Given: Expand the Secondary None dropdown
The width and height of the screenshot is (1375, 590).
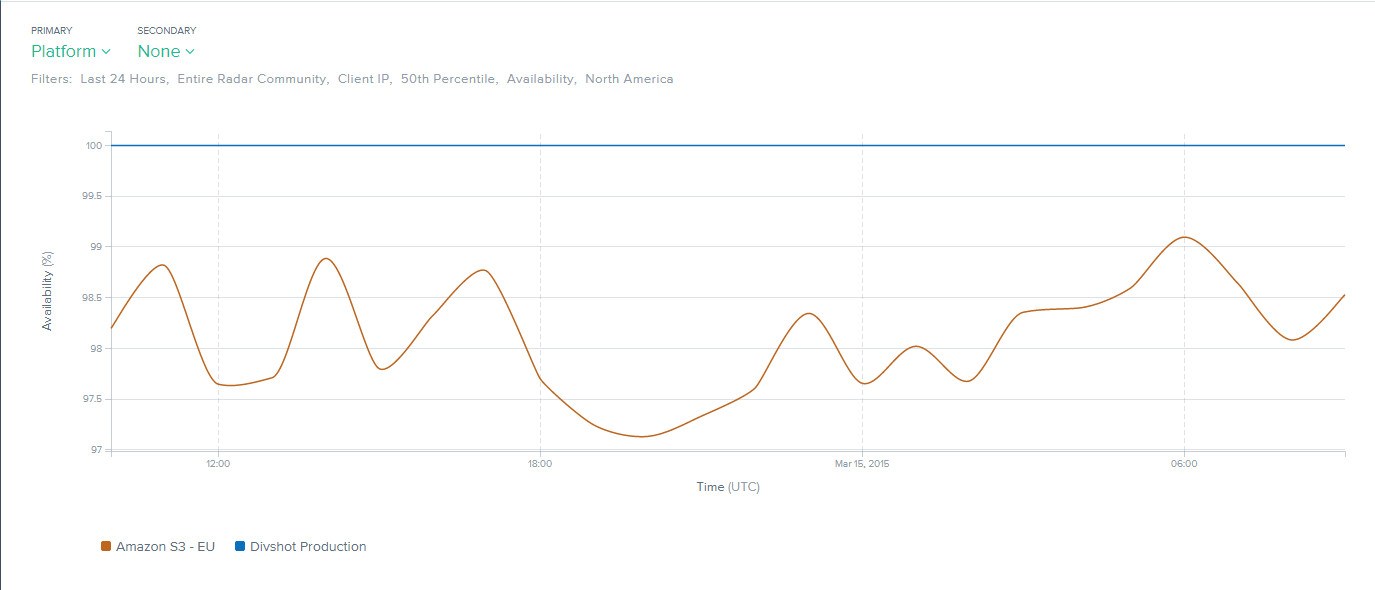Looking at the screenshot, I should [166, 52].
